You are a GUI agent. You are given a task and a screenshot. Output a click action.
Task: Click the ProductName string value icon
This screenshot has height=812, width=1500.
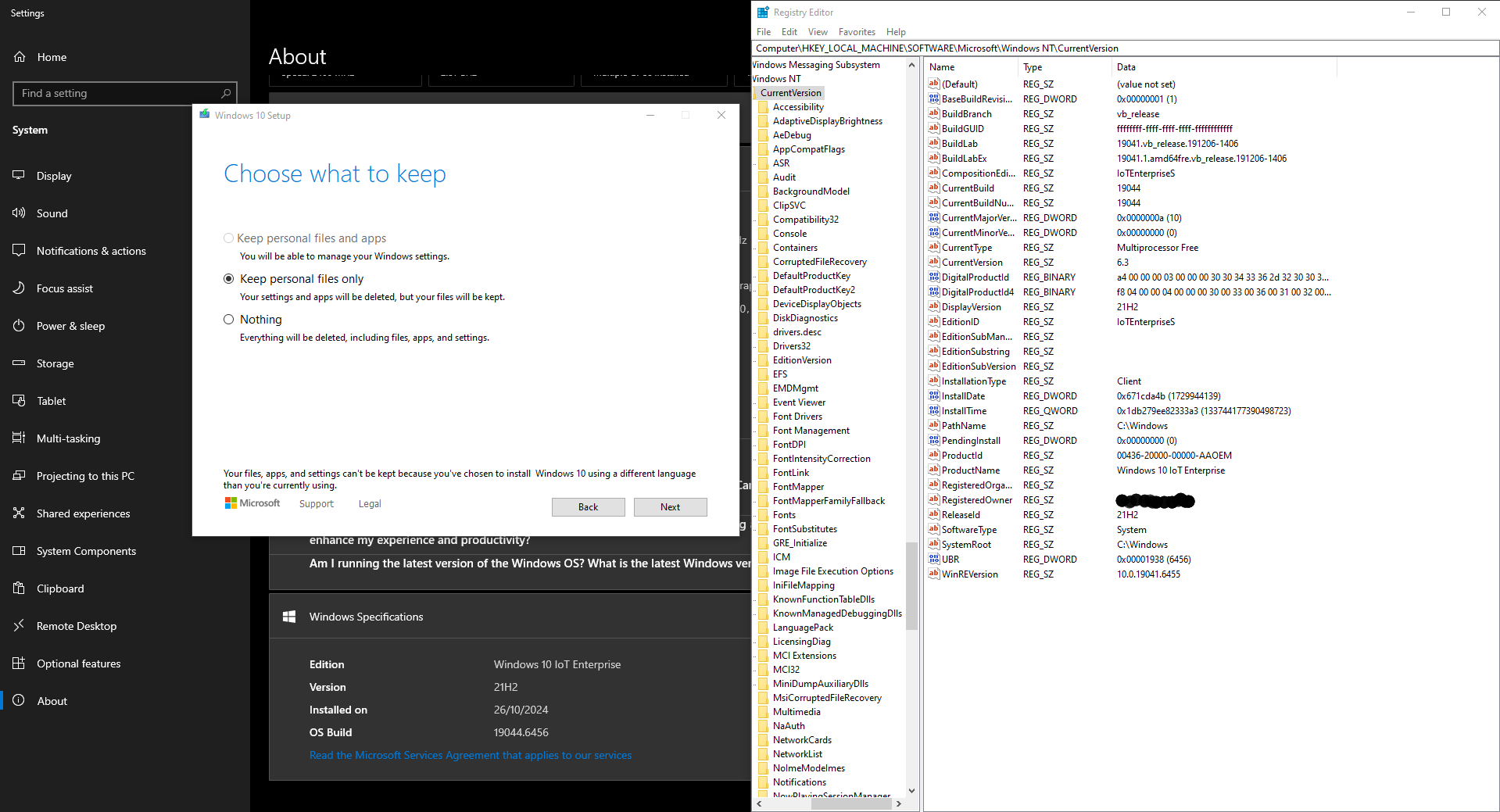click(x=933, y=470)
